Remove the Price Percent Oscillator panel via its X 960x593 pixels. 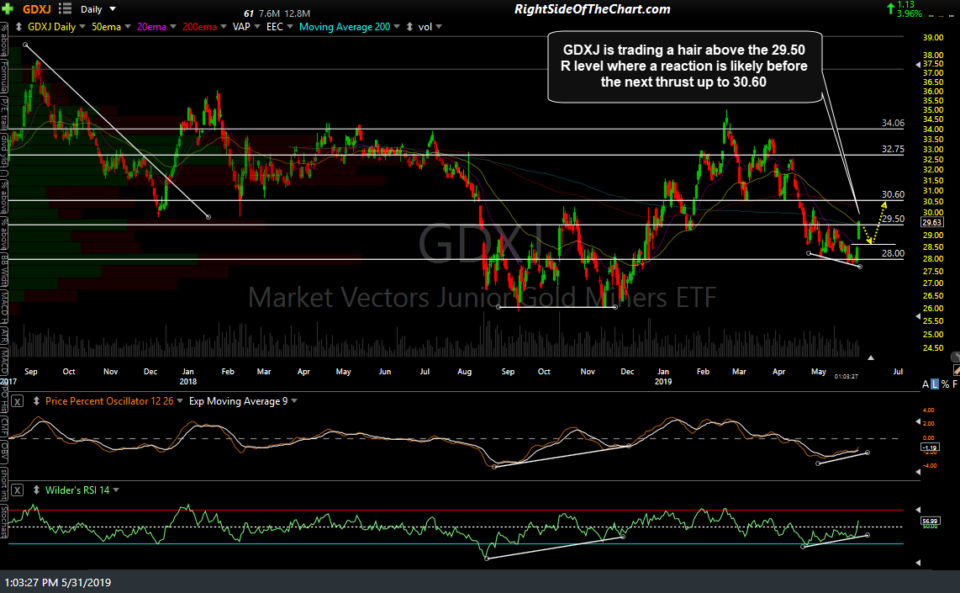[x=17, y=401]
